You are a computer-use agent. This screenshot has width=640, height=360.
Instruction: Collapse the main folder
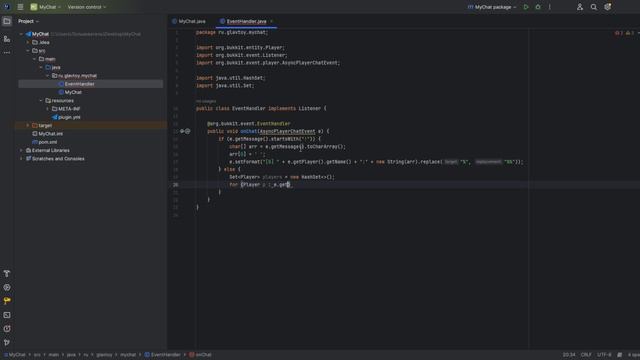click(x=34, y=59)
